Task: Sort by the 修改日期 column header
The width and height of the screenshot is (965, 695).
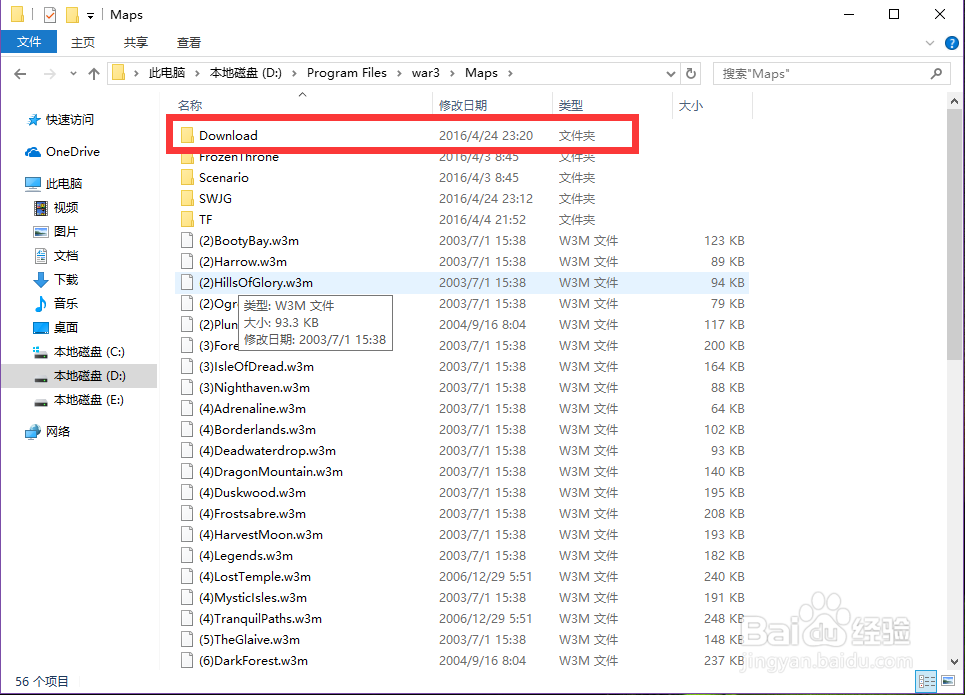Action: click(493, 105)
